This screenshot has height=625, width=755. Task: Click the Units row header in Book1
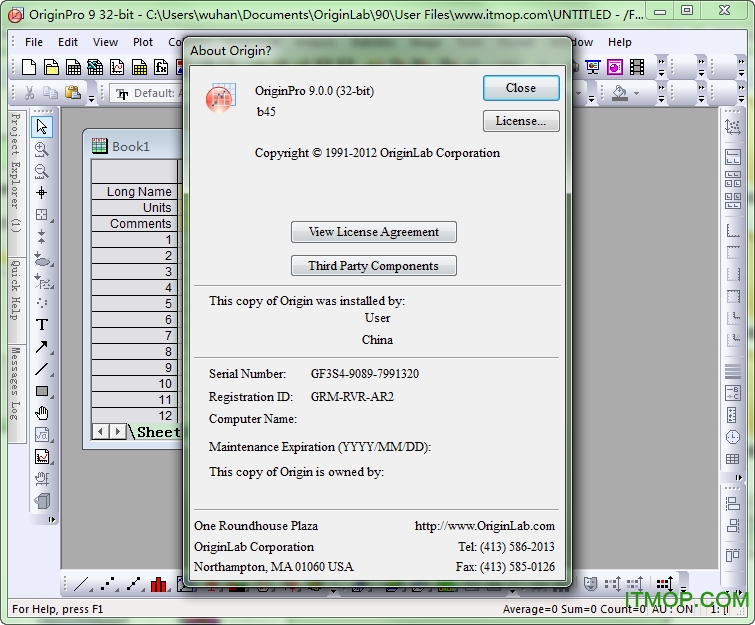pos(134,207)
